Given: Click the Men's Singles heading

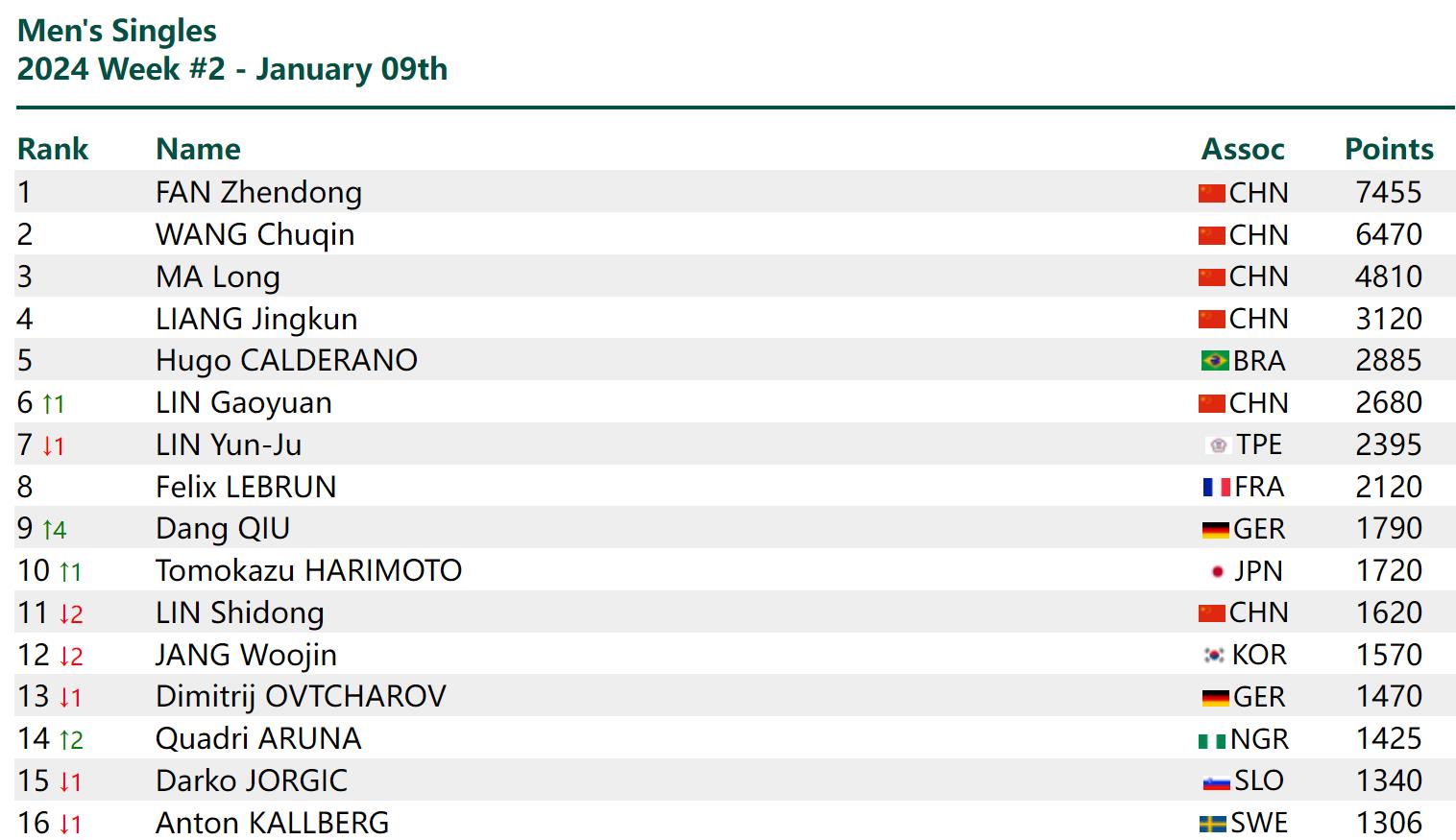Looking at the screenshot, I should [117, 31].
